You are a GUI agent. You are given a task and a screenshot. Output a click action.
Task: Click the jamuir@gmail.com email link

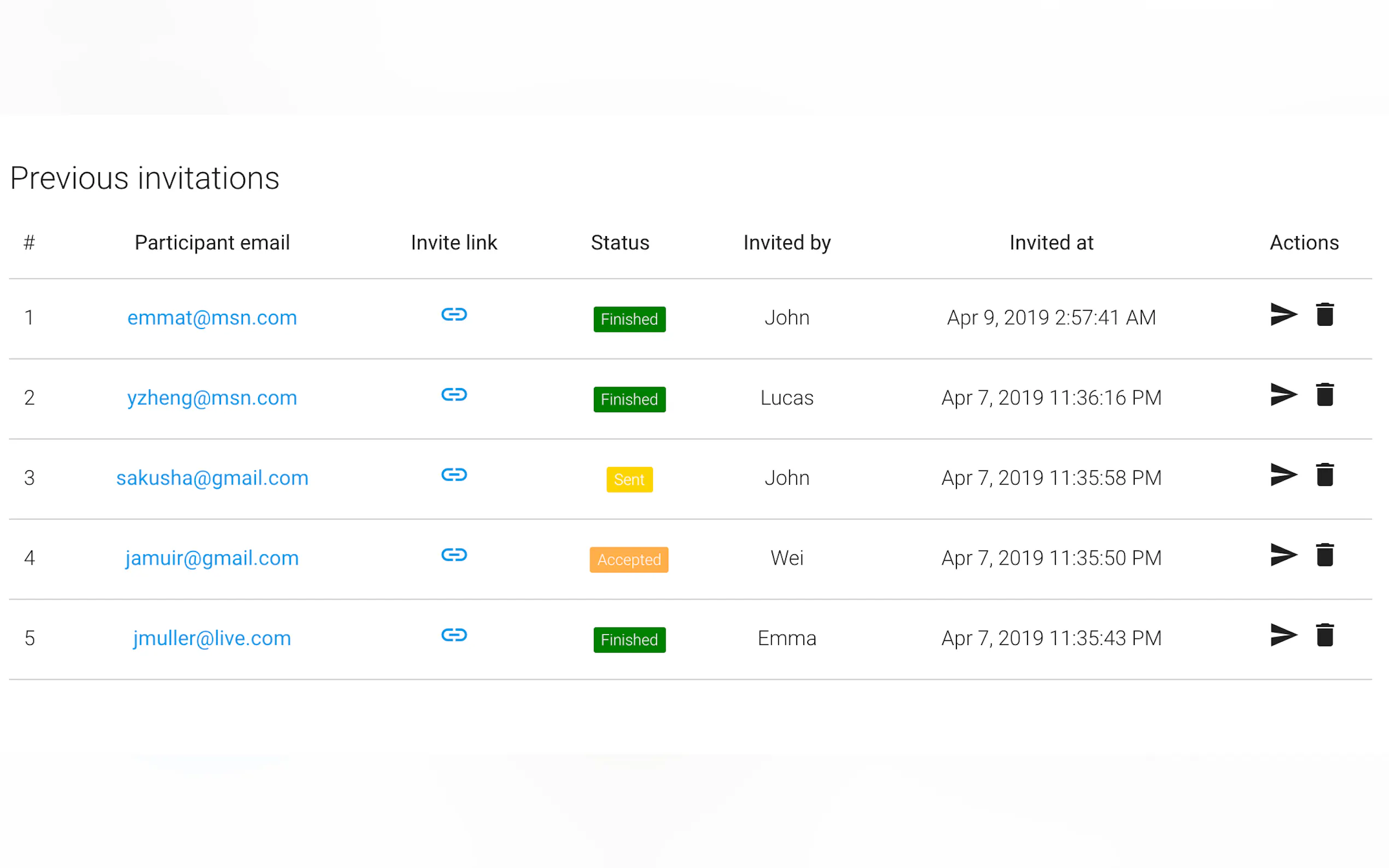click(212, 558)
